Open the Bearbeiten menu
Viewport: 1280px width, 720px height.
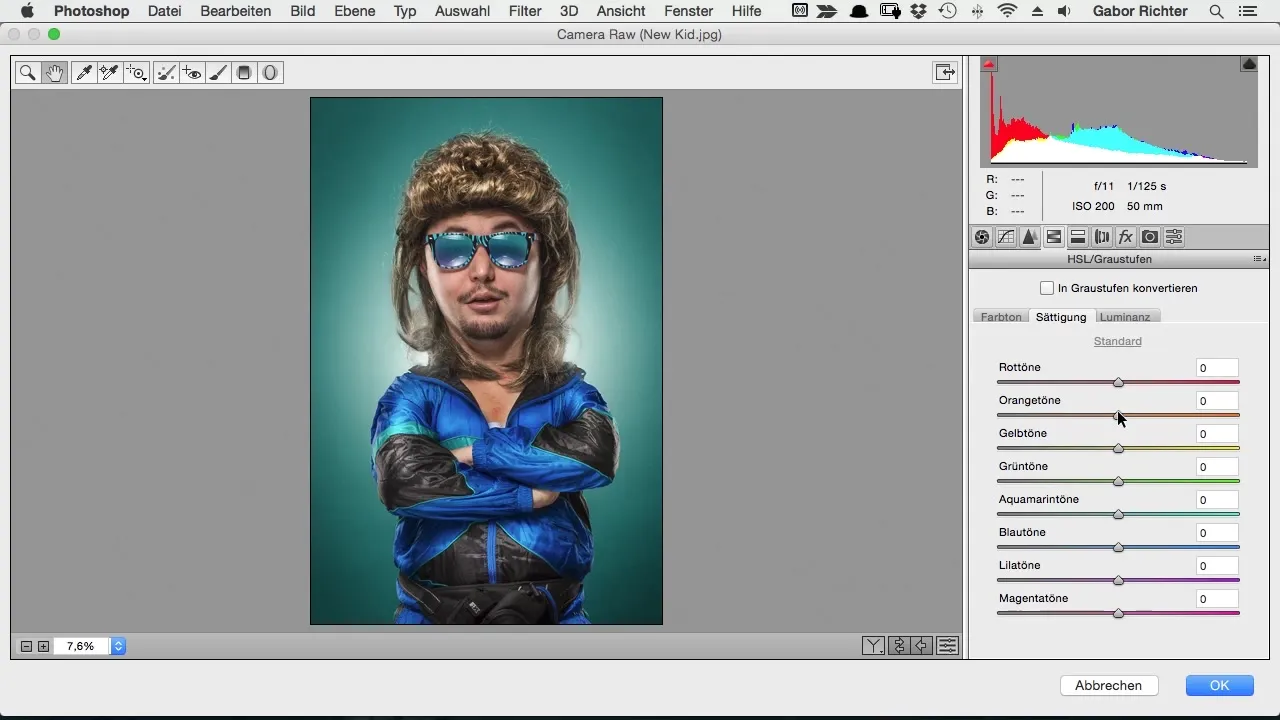click(x=235, y=11)
